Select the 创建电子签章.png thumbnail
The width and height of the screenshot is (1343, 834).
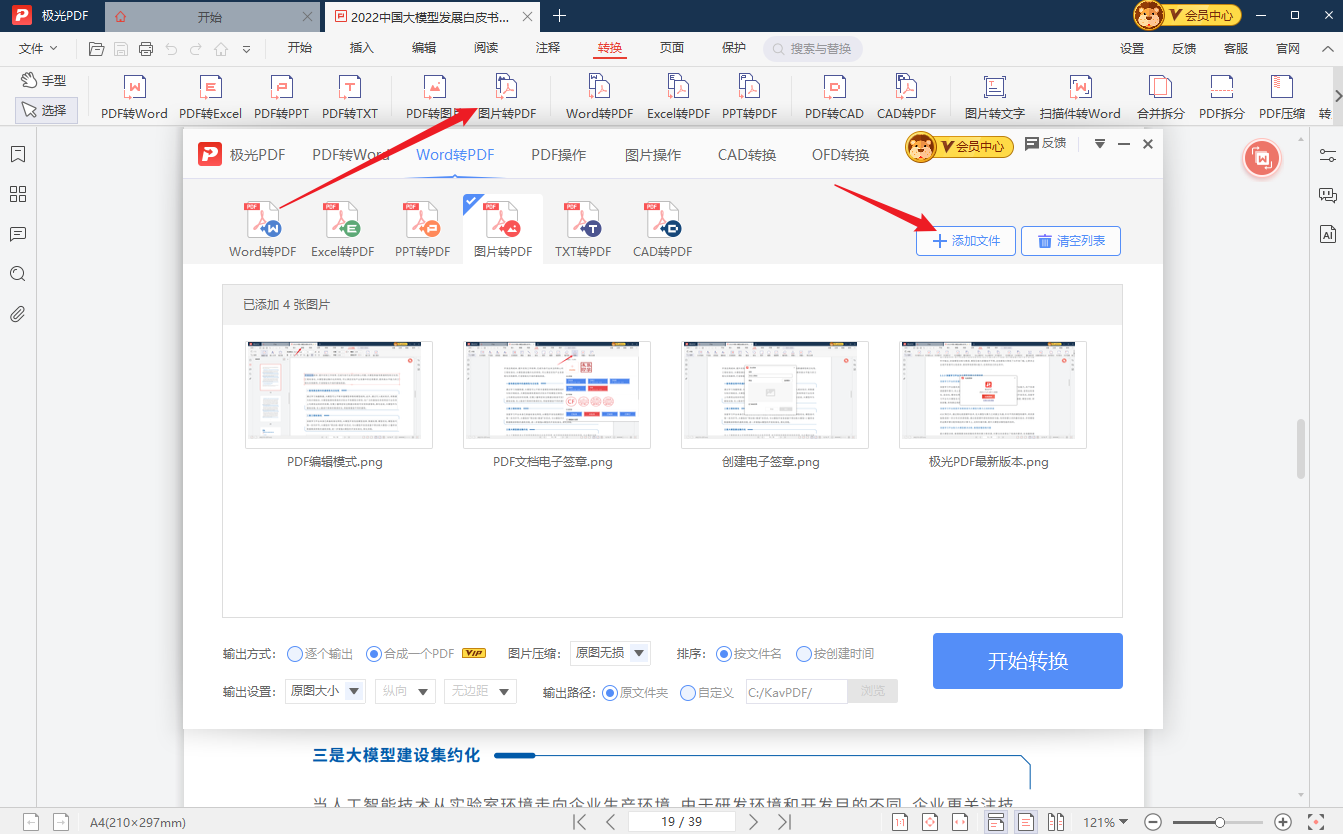[772, 394]
